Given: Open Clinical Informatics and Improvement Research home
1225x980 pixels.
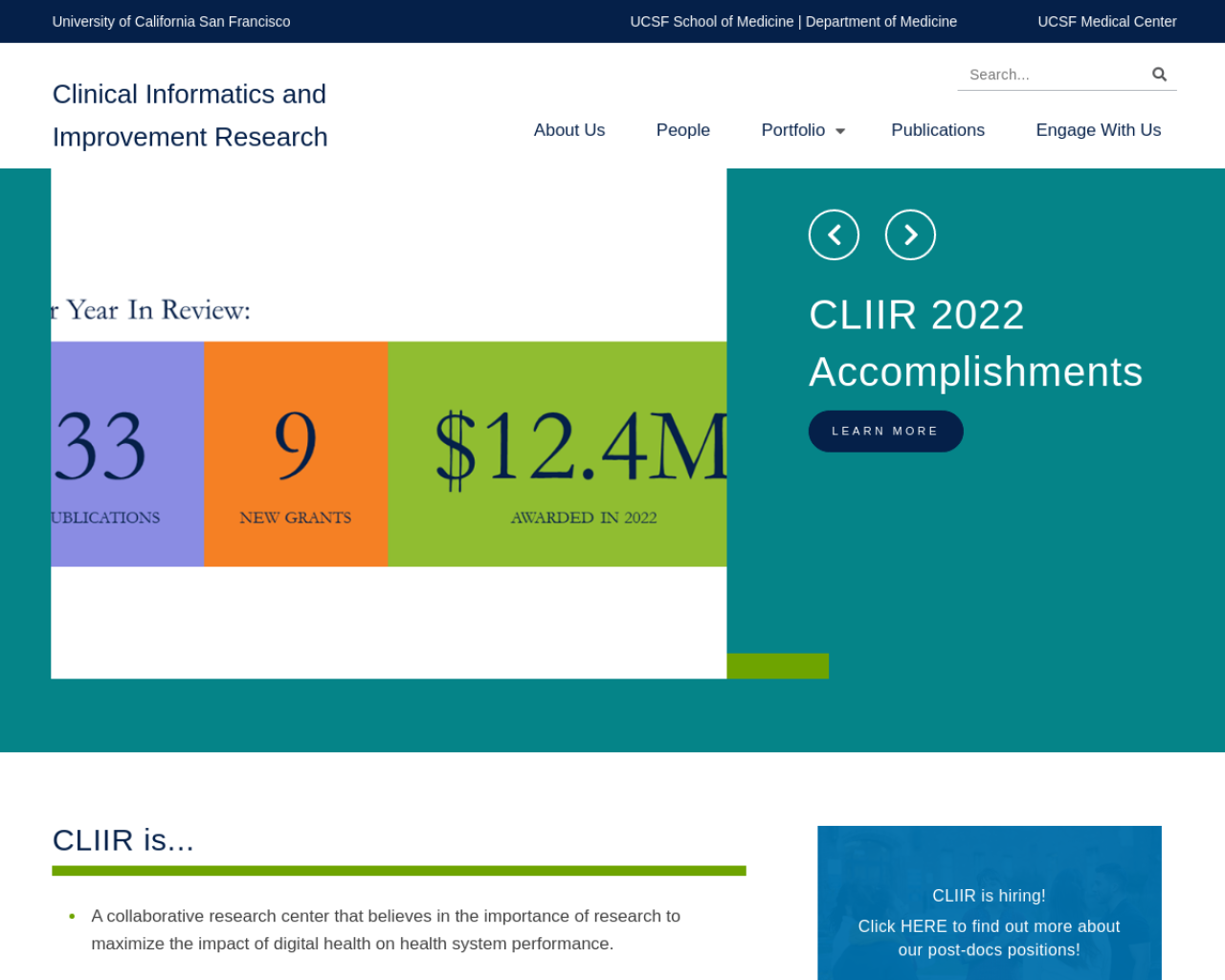Looking at the screenshot, I should pyautogui.click(x=190, y=116).
